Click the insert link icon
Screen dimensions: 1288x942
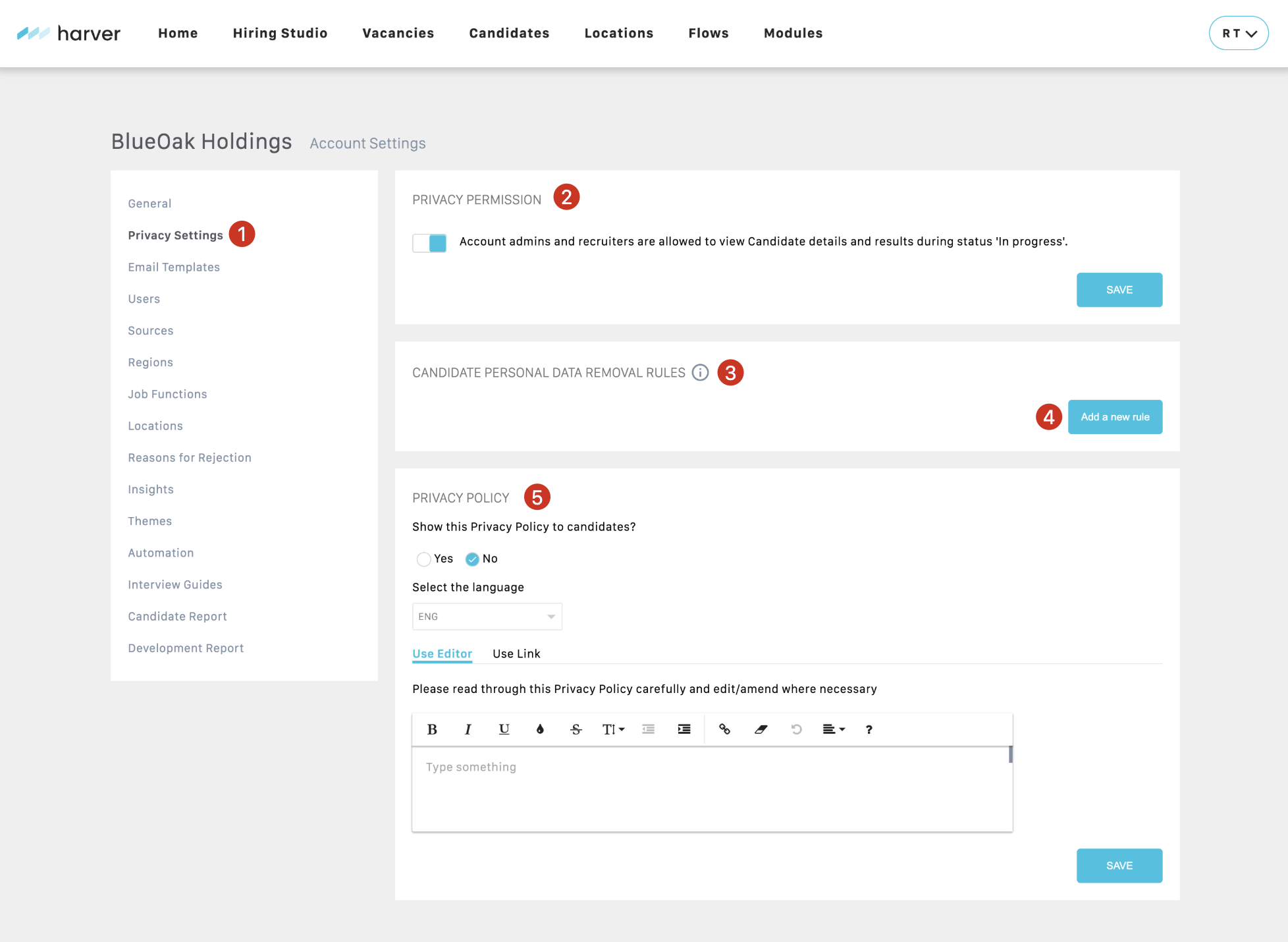point(724,729)
